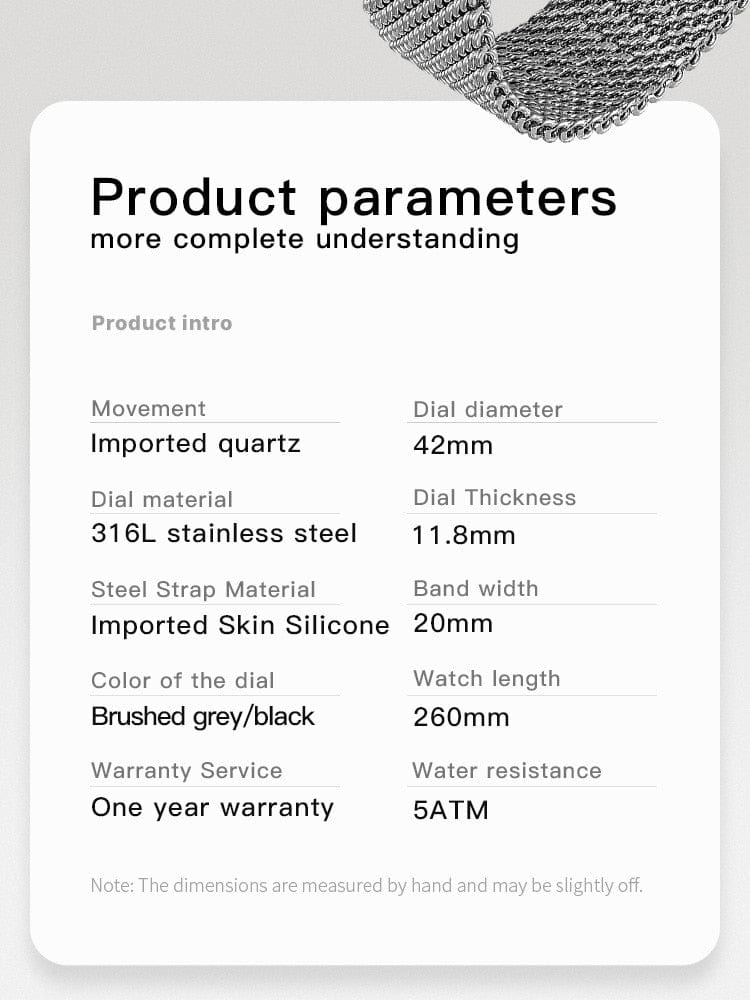Click the "Dial diameter" label
Viewport: 750px width, 1000px height.
[487, 409]
